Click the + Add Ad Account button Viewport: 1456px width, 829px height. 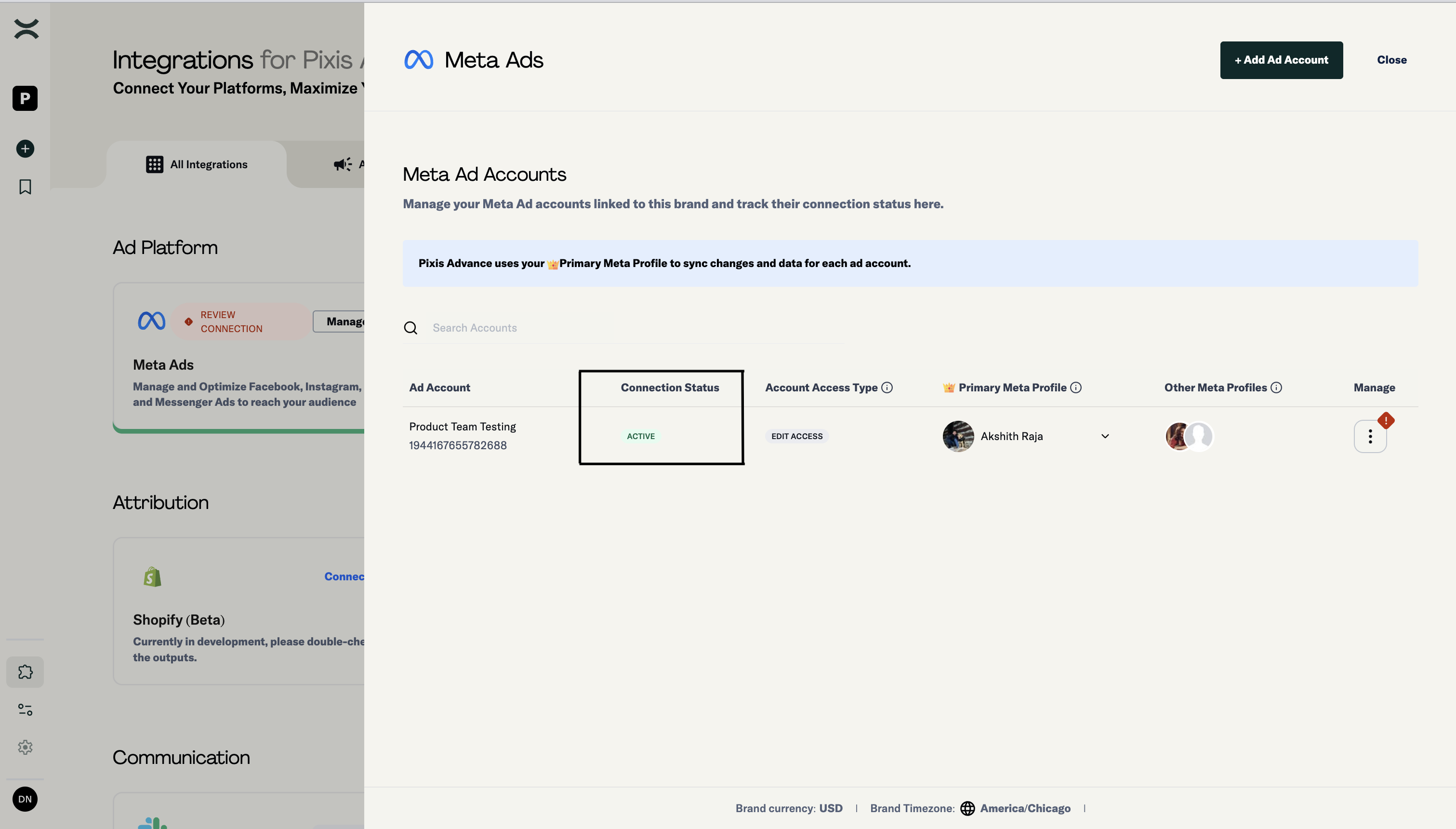click(x=1281, y=59)
